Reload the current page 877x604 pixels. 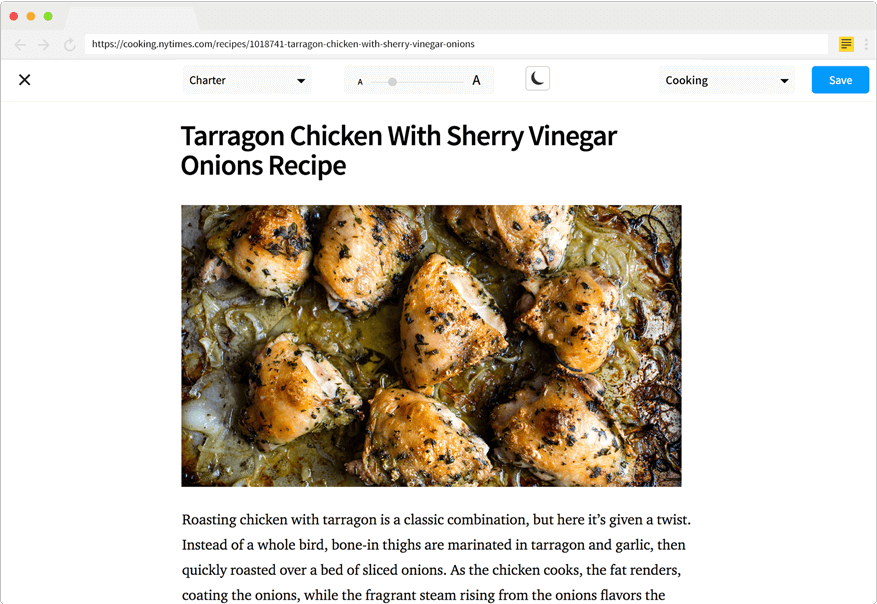pyautogui.click(x=69, y=45)
